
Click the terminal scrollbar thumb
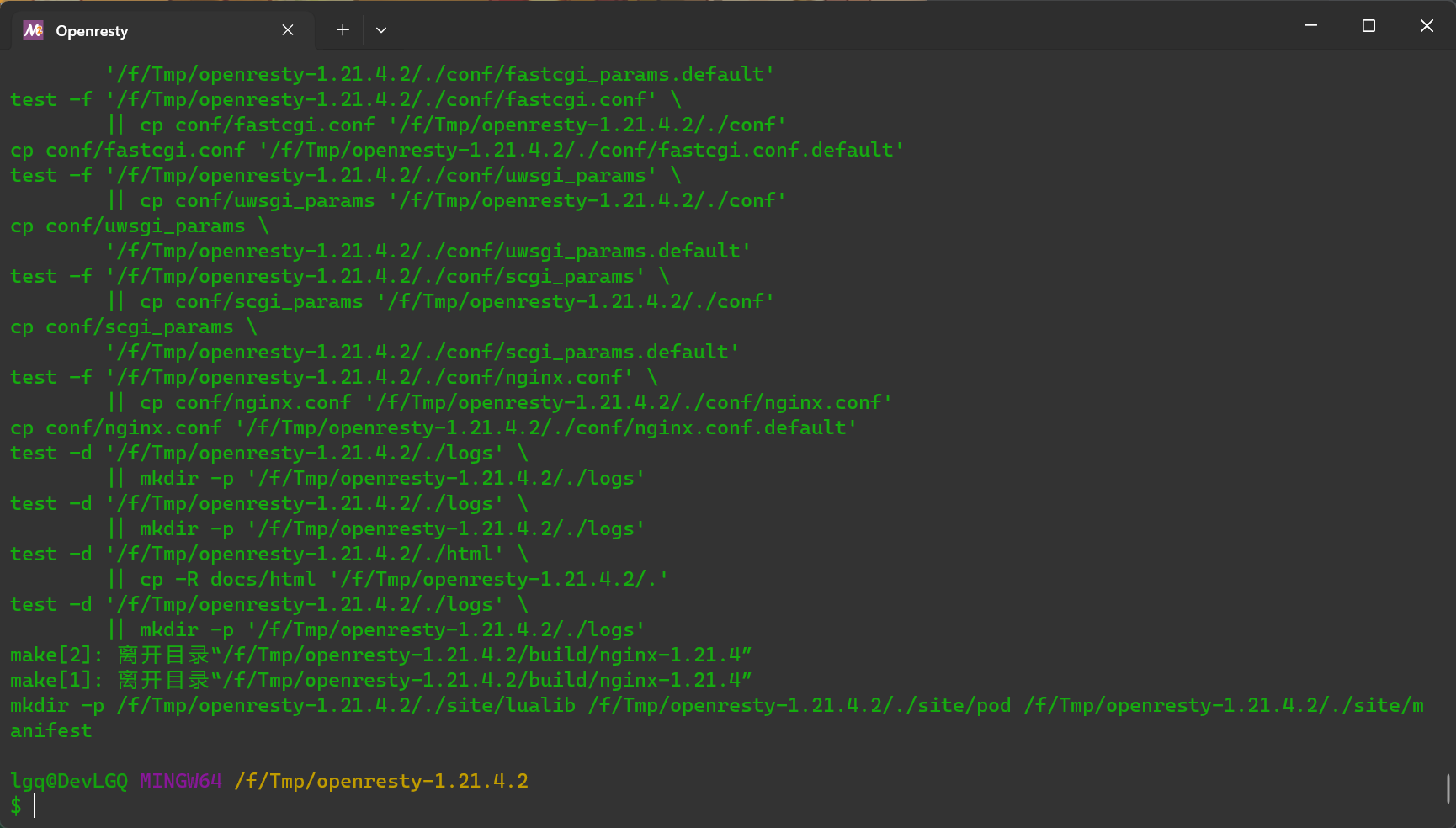click(x=1448, y=789)
